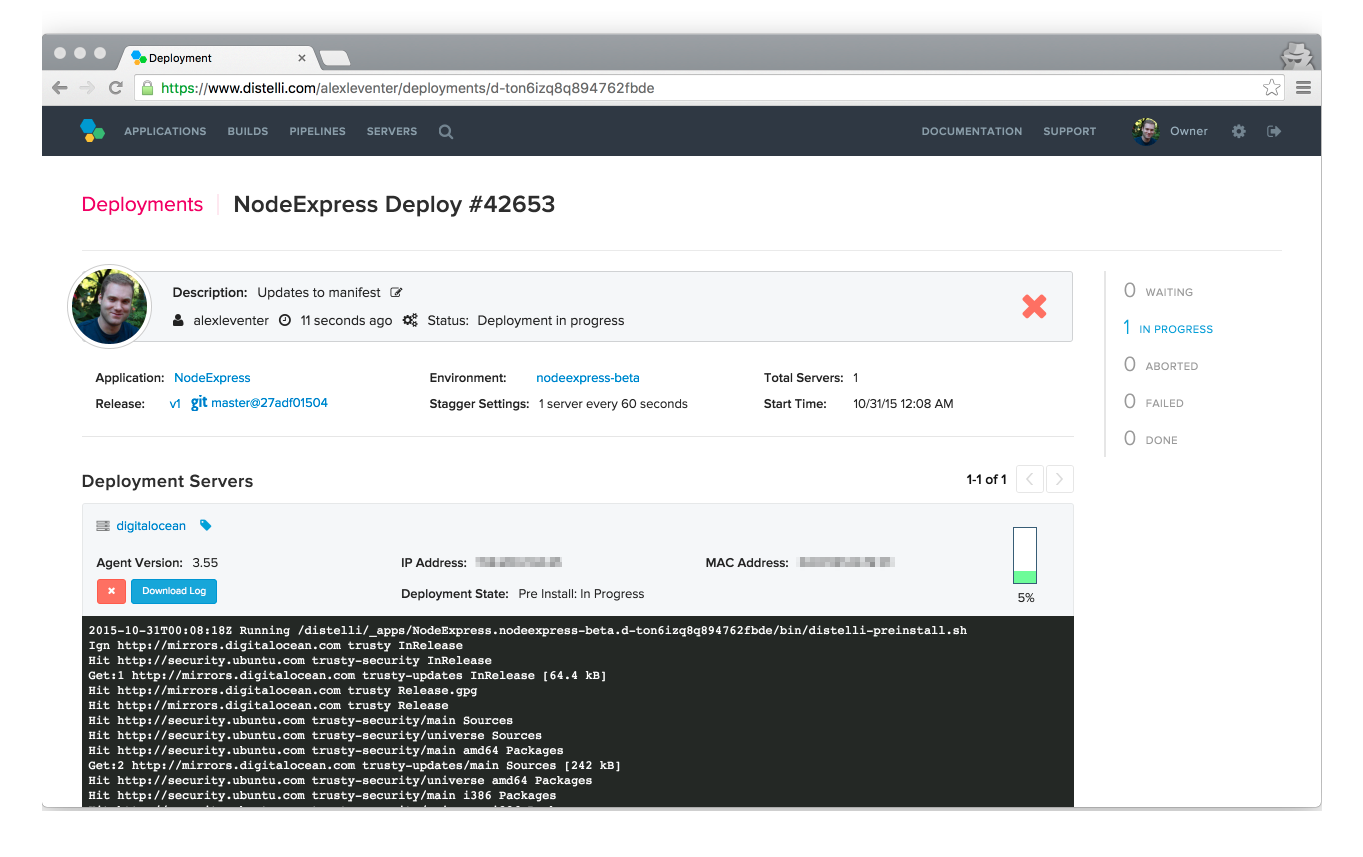Reload the page with refresh icon
1363x857 pixels.
(x=116, y=88)
